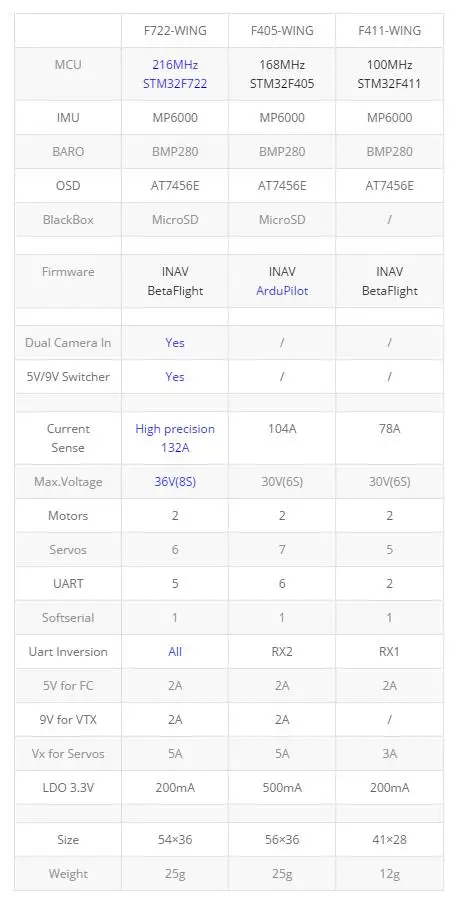Click the Vx for Servos row label

click(x=68, y=753)
